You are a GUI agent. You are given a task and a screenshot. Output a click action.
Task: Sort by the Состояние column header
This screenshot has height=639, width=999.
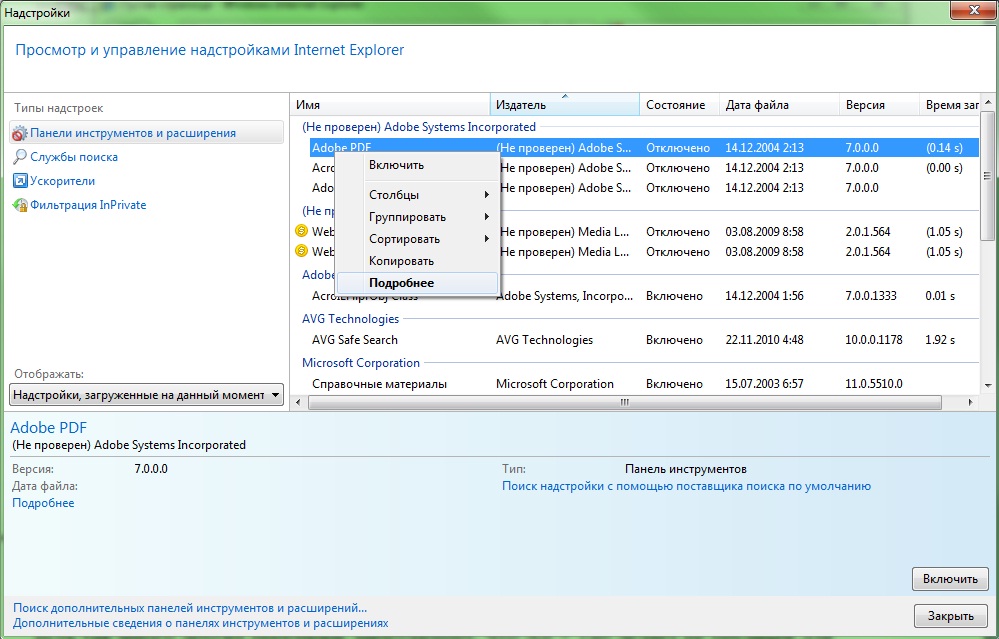coord(679,104)
